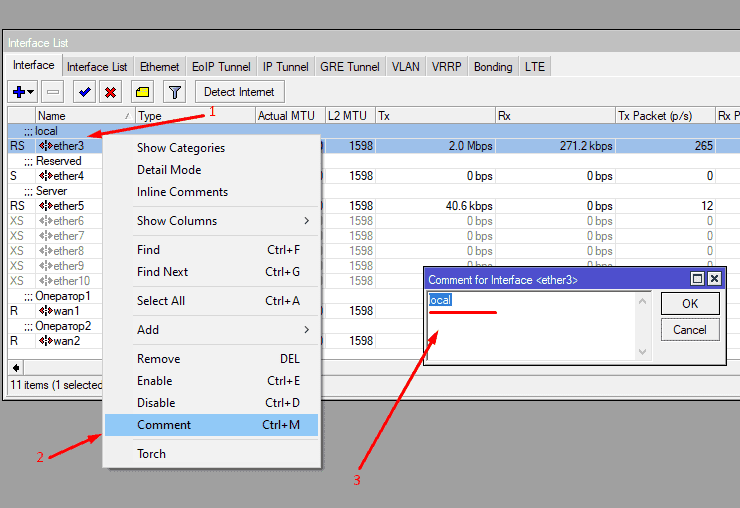The width and height of the screenshot is (740, 508).
Task: Click the wan1 interface icon
Action: click(x=45, y=311)
